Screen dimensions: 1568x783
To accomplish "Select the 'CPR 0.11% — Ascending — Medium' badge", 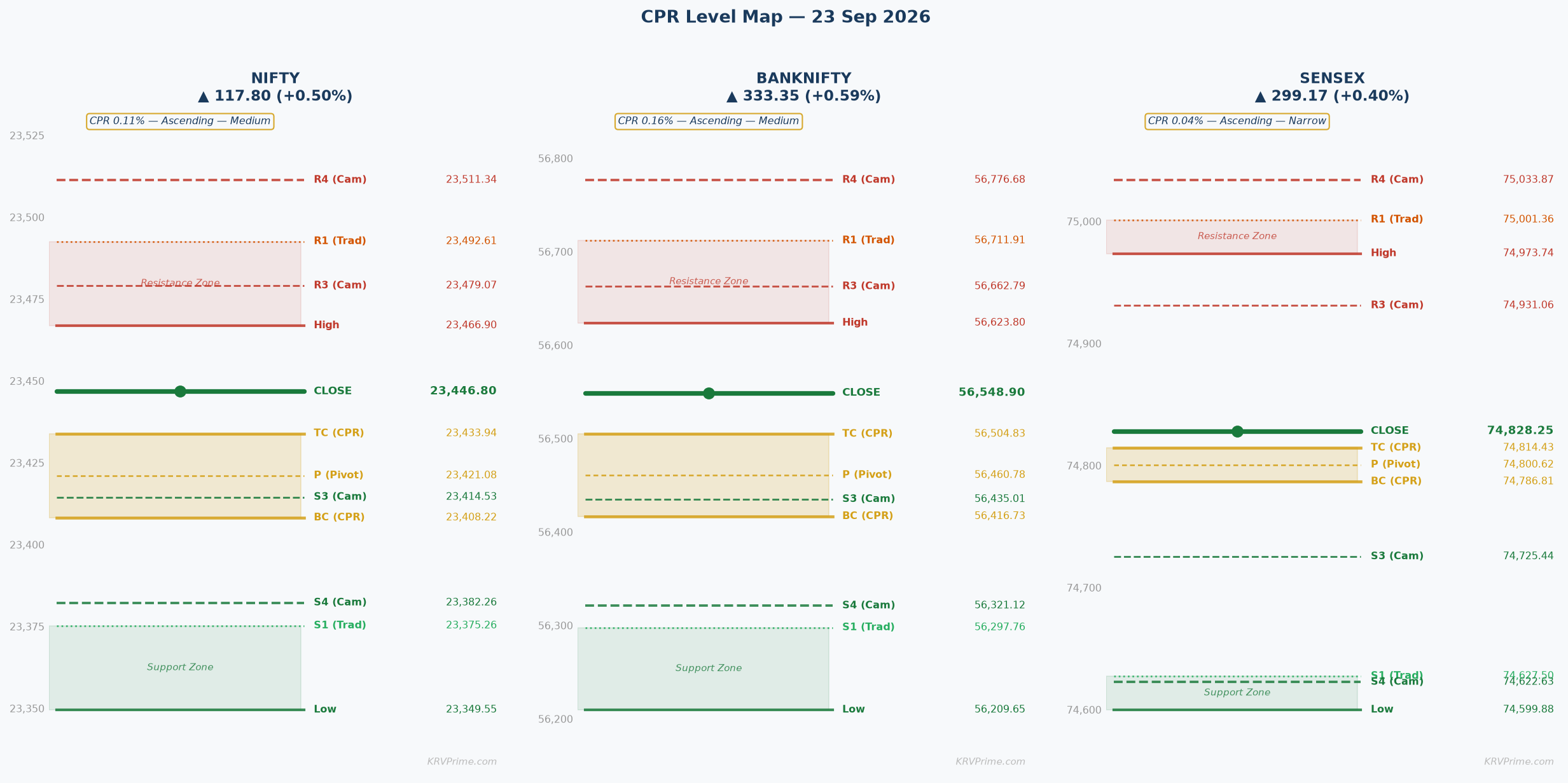I will 180,121.
